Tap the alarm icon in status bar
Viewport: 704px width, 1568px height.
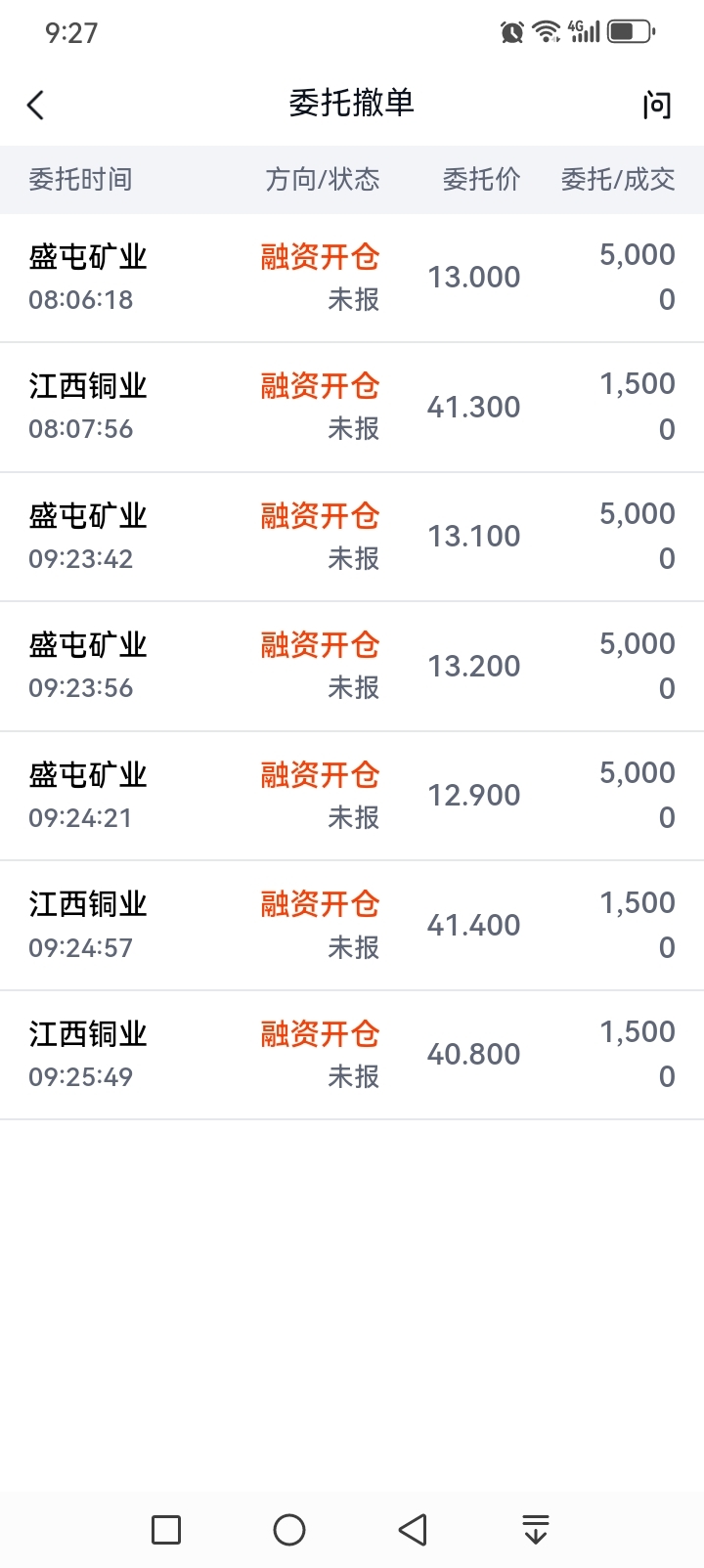(x=511, y=32)
